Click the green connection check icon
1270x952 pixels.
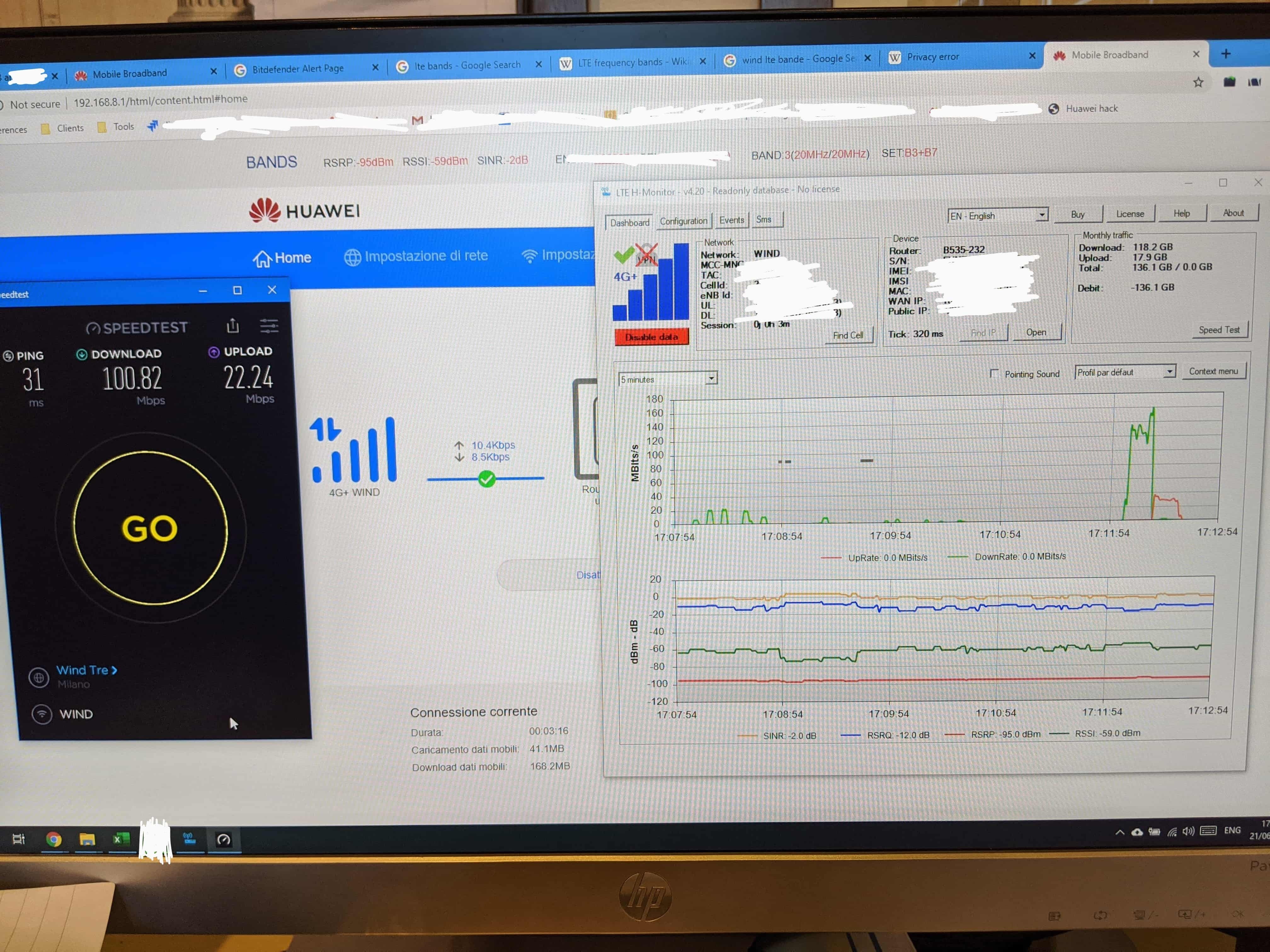[486, 479]
